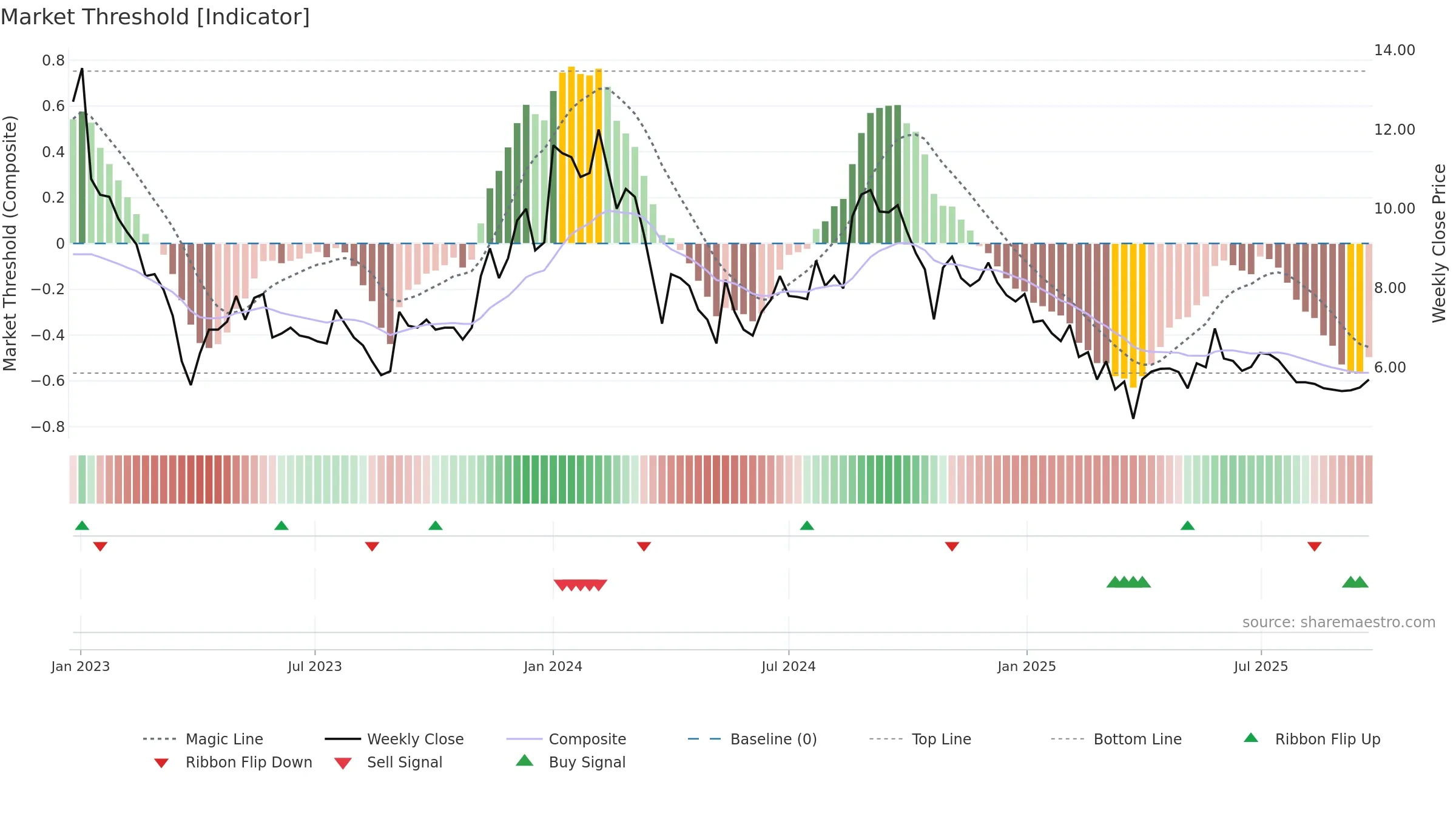Image resolution: width=1456 pixels, height=819 pixels.
Task: Click the Ribbon Flip Down marker near Nov 2024
Action: tap(952, 547)
